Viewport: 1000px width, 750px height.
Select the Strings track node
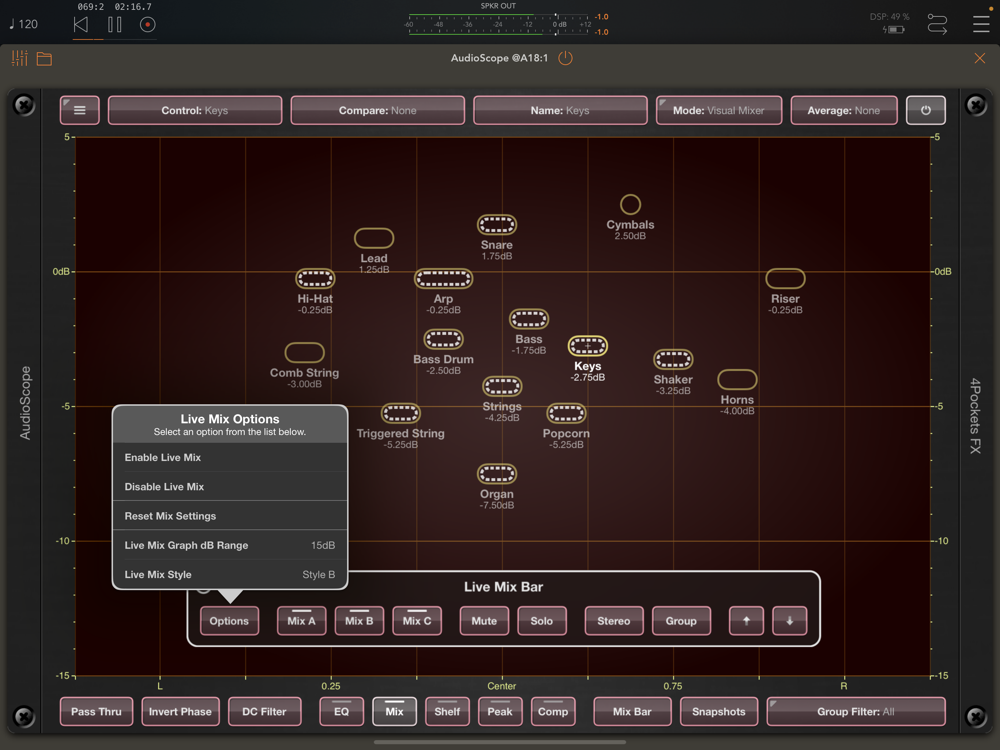(502, 386)
